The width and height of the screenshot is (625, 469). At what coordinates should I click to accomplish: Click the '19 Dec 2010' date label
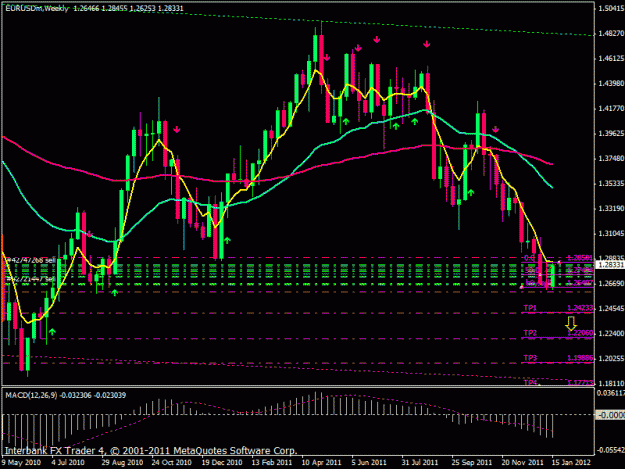[x=222, y=463]
